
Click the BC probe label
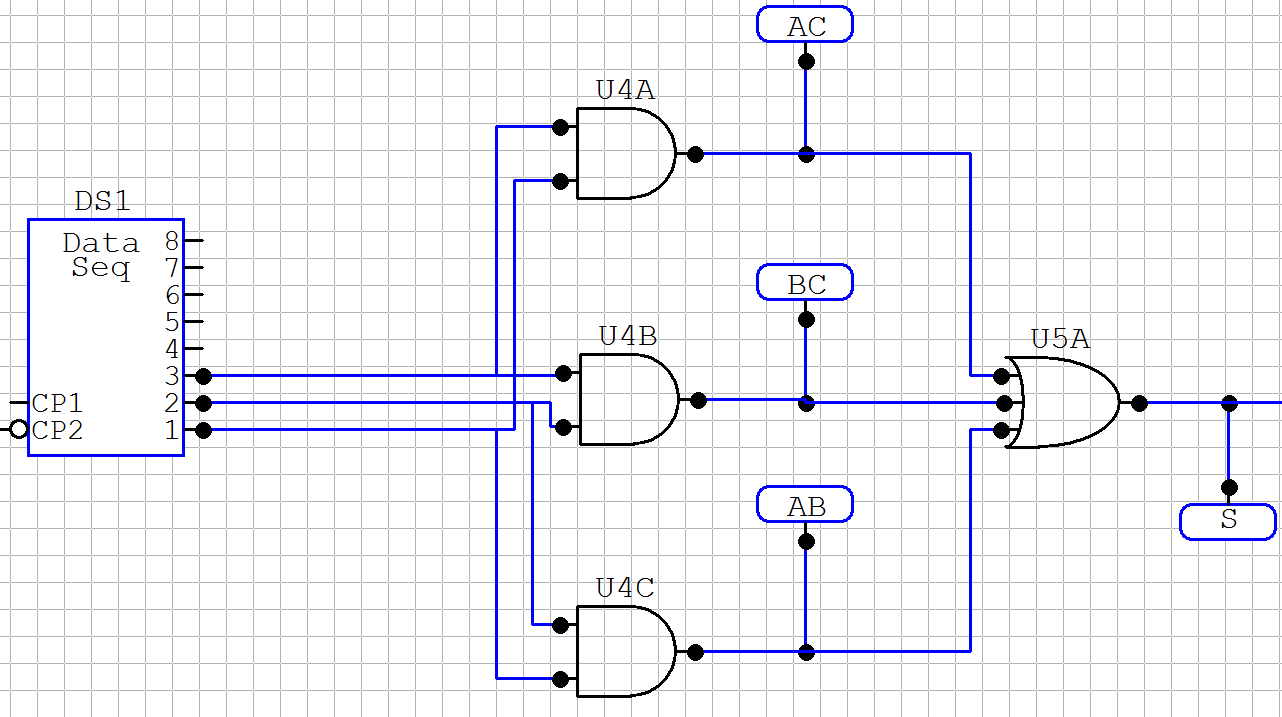pos(805,283)
